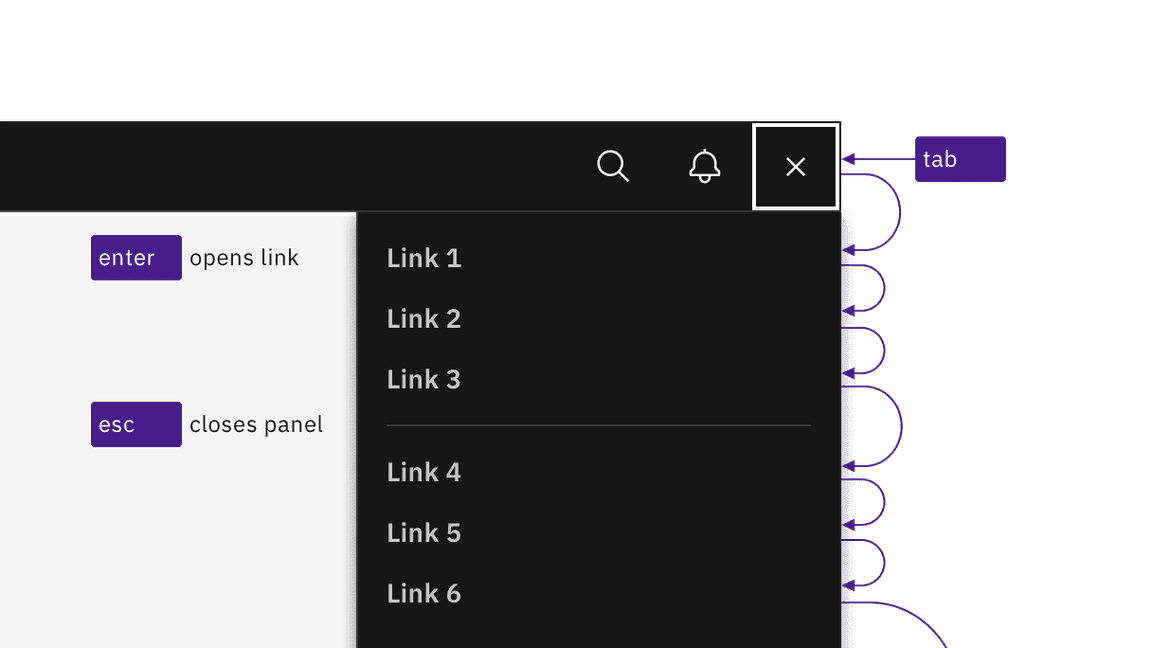Click the divider line between Link 3 and Link 4
Screen dimensions: 1152x648
pos(598,424)
